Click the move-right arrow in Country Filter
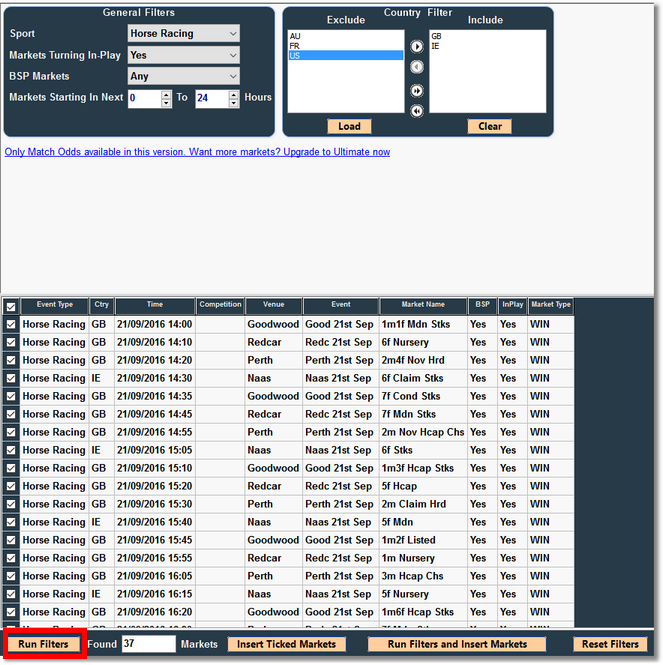Screen dimensions: 663x665 tap(417, 46)
